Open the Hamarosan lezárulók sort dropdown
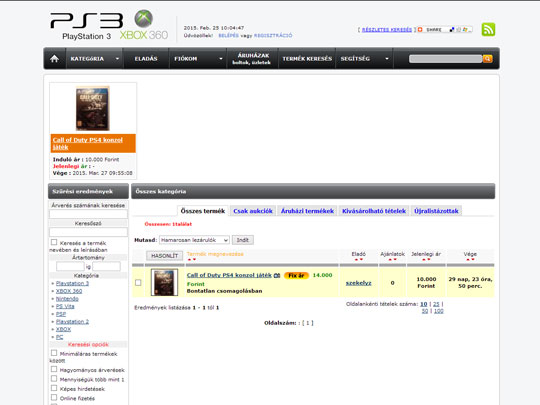Screen dimensions: 540x405 (x=194, y=240)
